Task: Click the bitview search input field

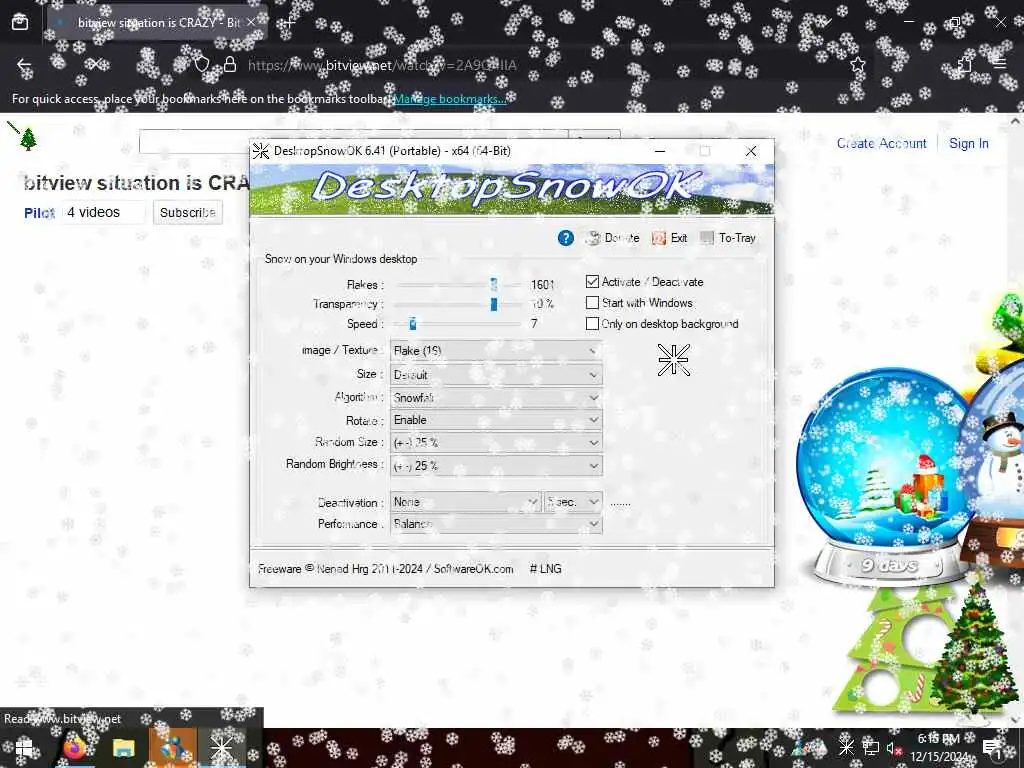Action: pos(353,142)
